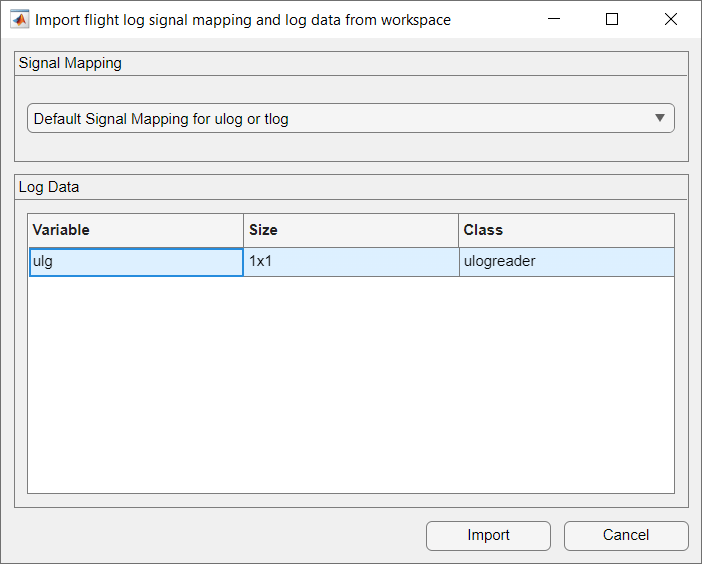Click the Import button
The image size is (702, 564).
[x=488, y=535]
